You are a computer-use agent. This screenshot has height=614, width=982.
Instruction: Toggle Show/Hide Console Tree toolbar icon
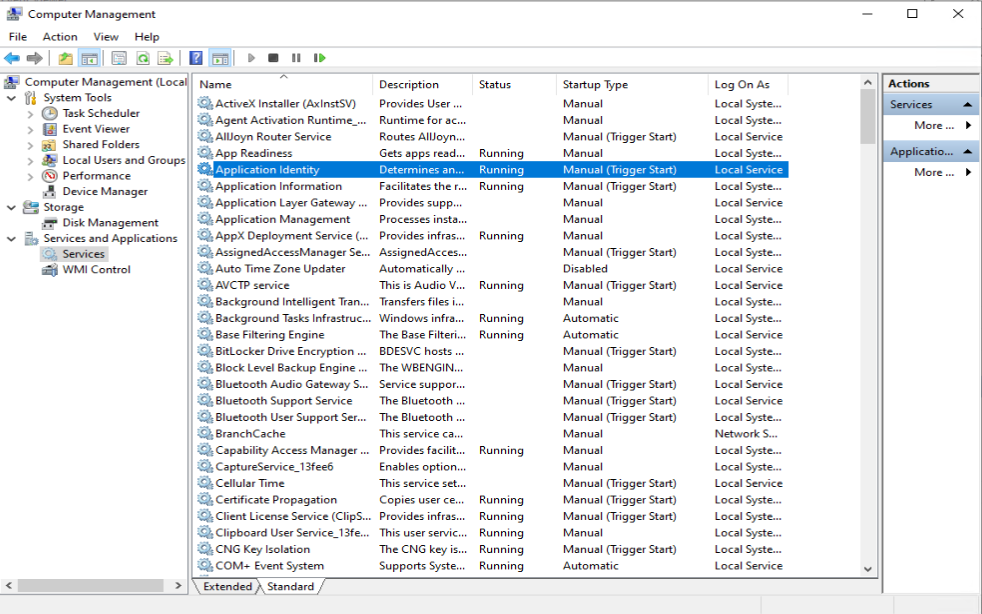tap(90, 58)
